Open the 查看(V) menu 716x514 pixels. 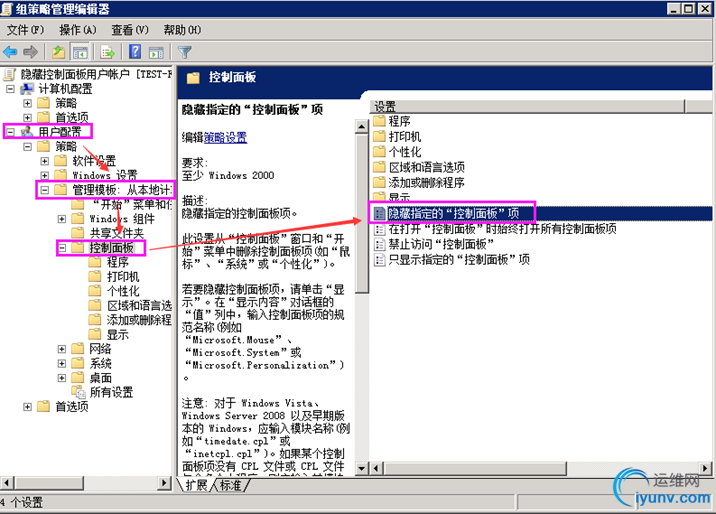pos(130,30)
